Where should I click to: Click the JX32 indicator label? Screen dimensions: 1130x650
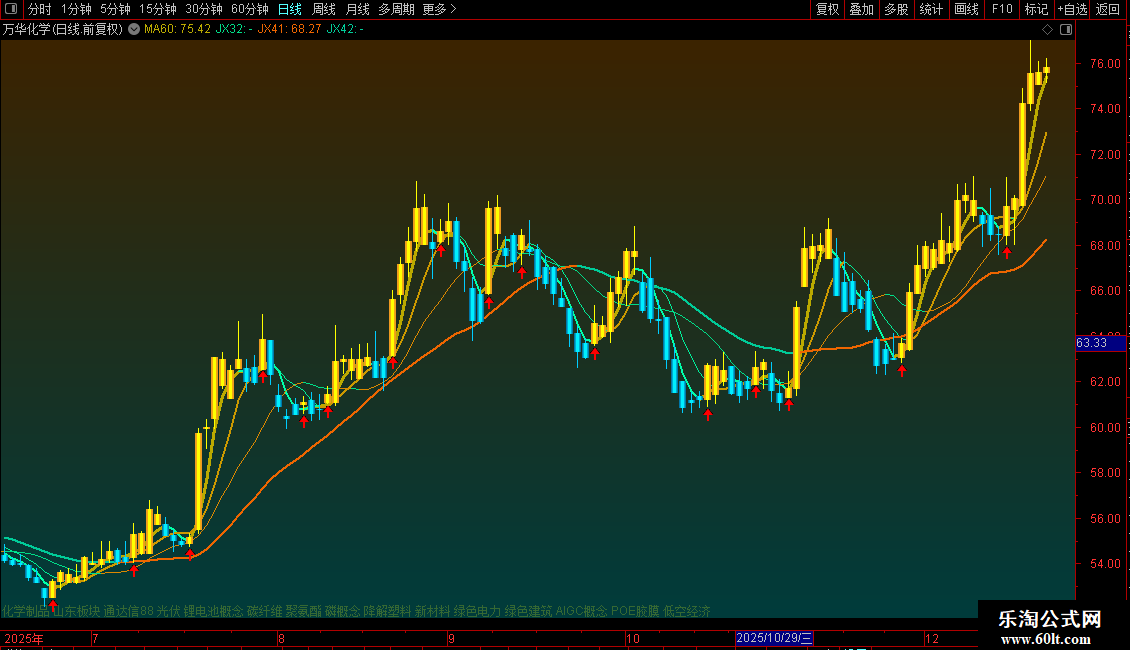click(234, 30)
